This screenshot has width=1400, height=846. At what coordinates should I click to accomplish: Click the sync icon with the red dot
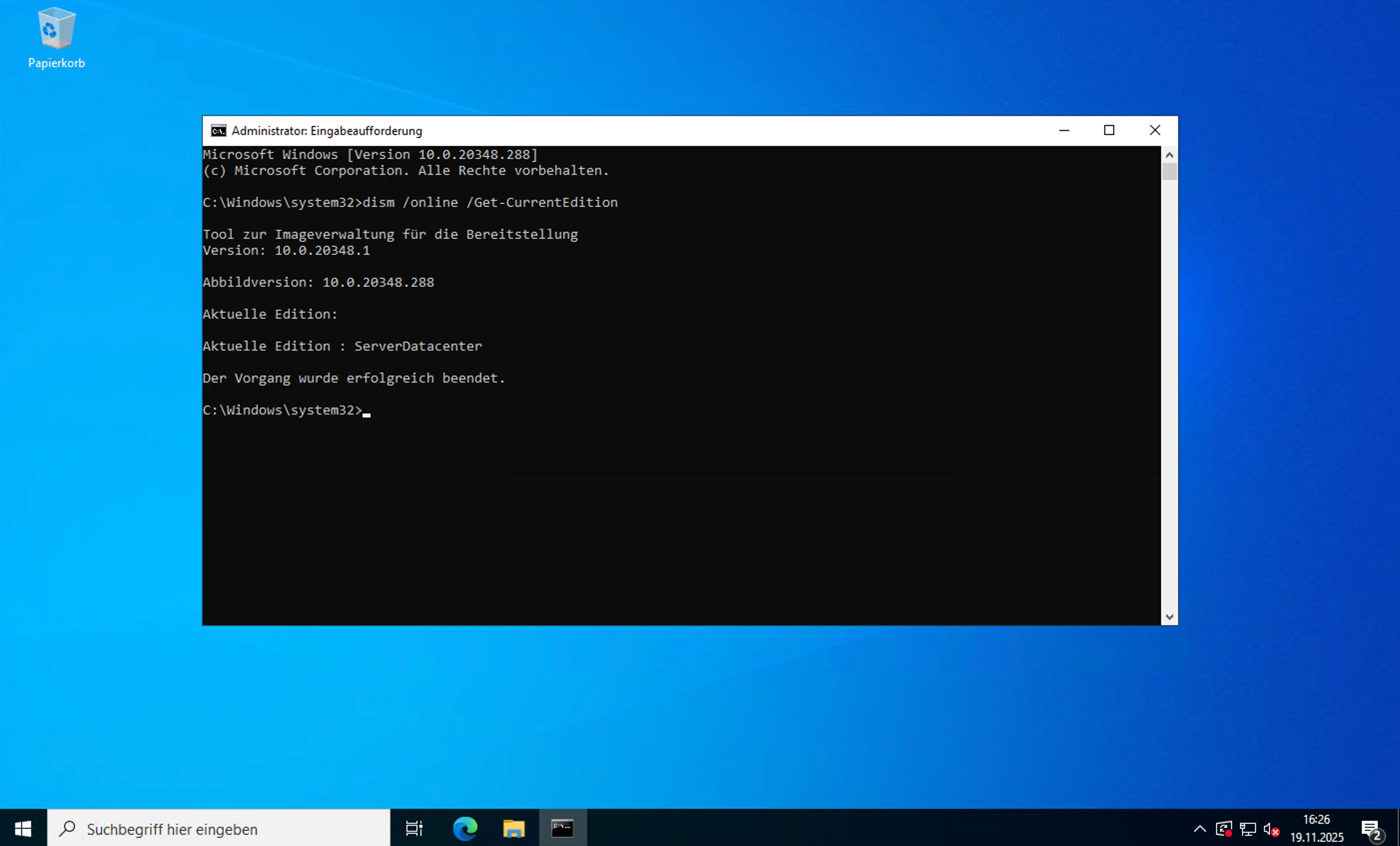coord(1223,829)
